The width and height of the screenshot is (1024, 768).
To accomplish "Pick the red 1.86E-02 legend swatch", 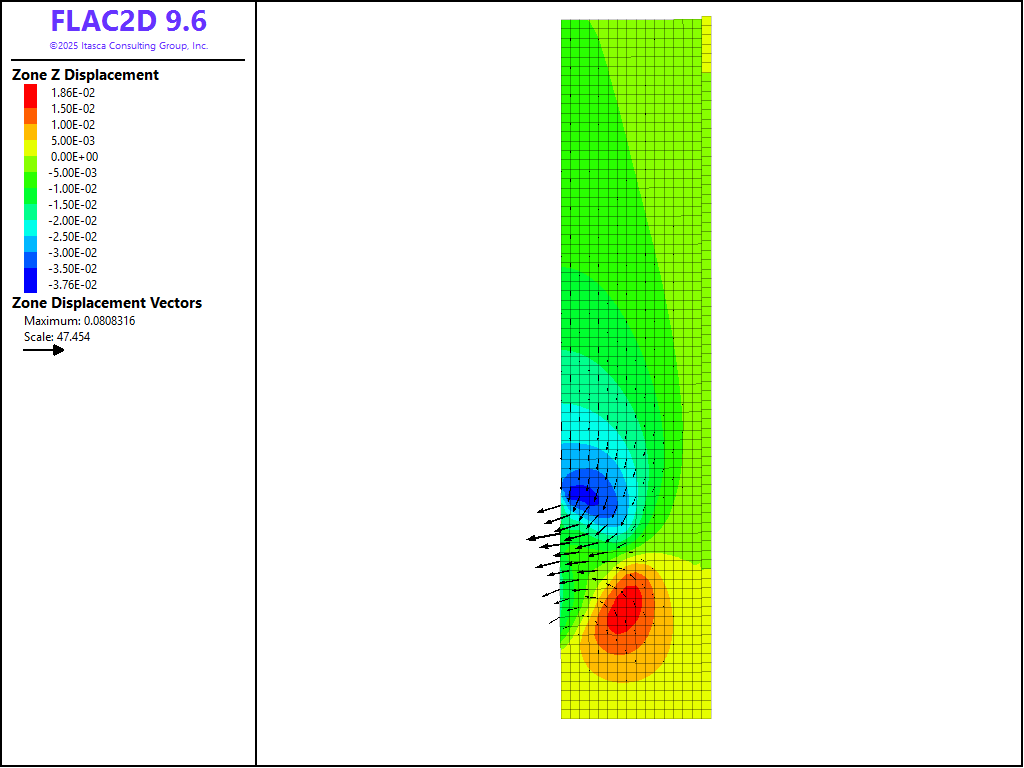I will coord(31,93).
